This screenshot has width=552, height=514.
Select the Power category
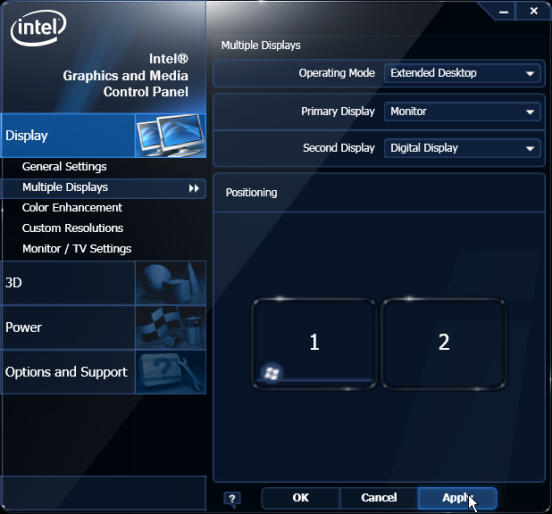[103, 327]
